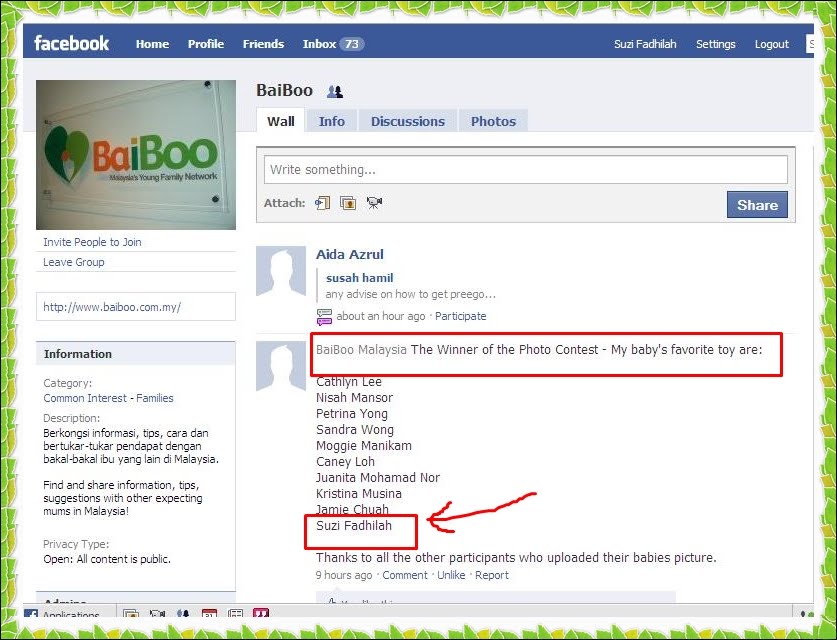Open BaiBoo Malaysia's profile picture thumbnail

click(281, 366)
